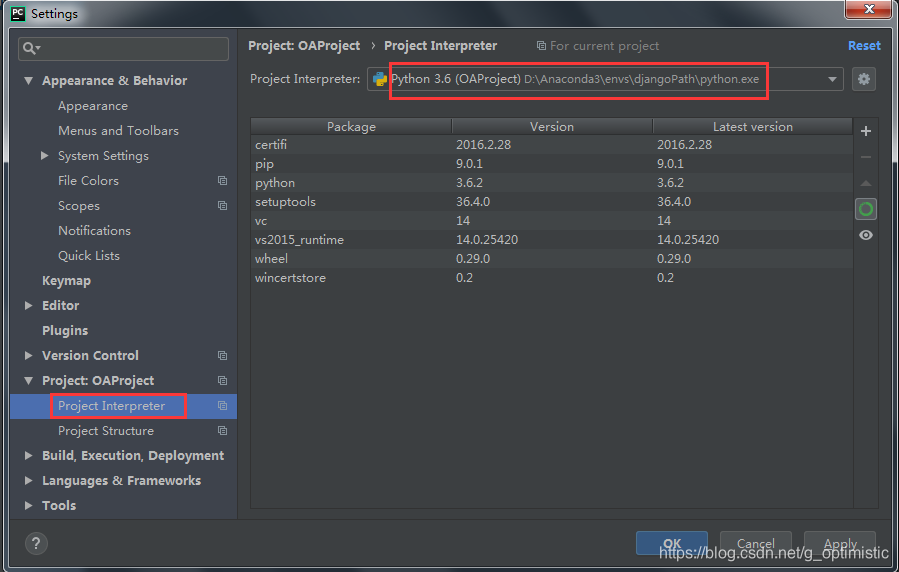Select the certifi package row
Viewport: 899px width, 572px height.
(x=552, y=144)
